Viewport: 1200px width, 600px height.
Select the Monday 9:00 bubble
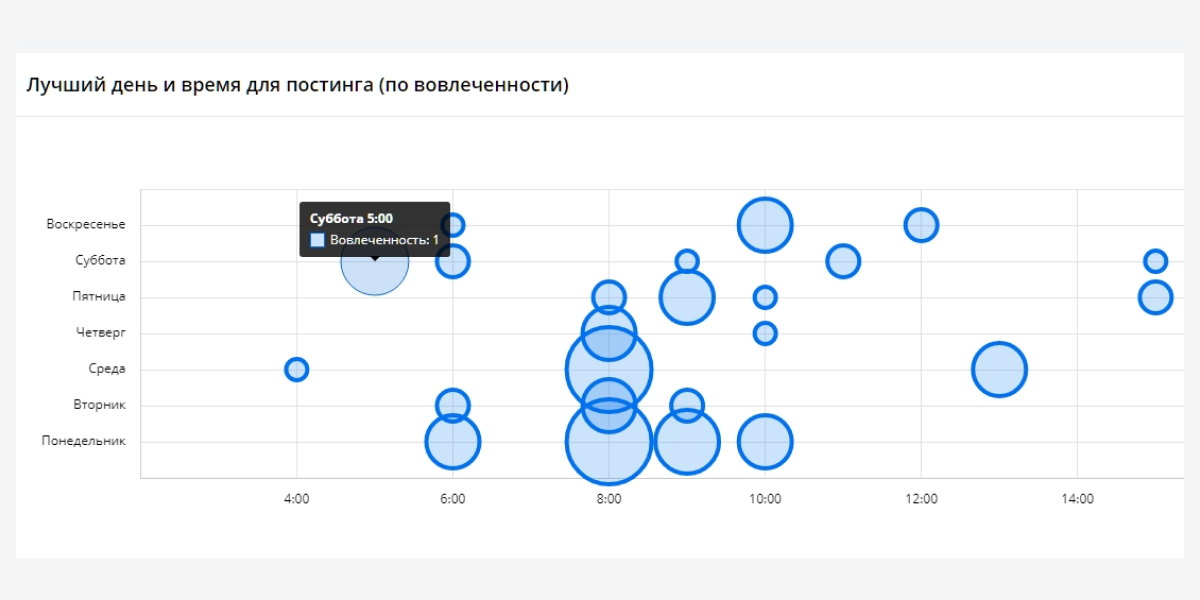coord(688,441)
